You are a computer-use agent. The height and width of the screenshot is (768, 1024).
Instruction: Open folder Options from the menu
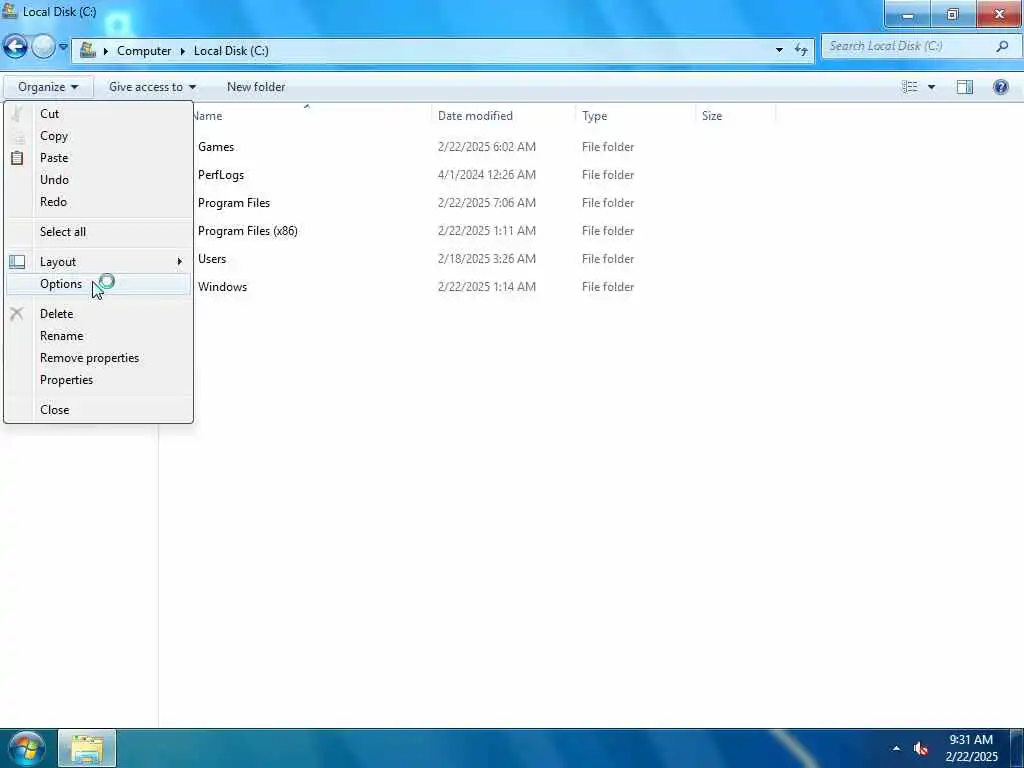click(x=98, y=284)
